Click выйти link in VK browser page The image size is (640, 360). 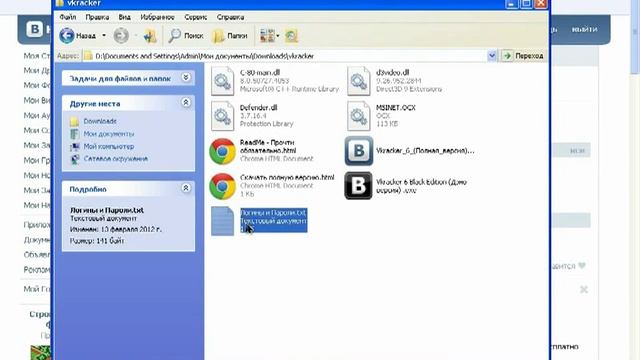(584, 29)
